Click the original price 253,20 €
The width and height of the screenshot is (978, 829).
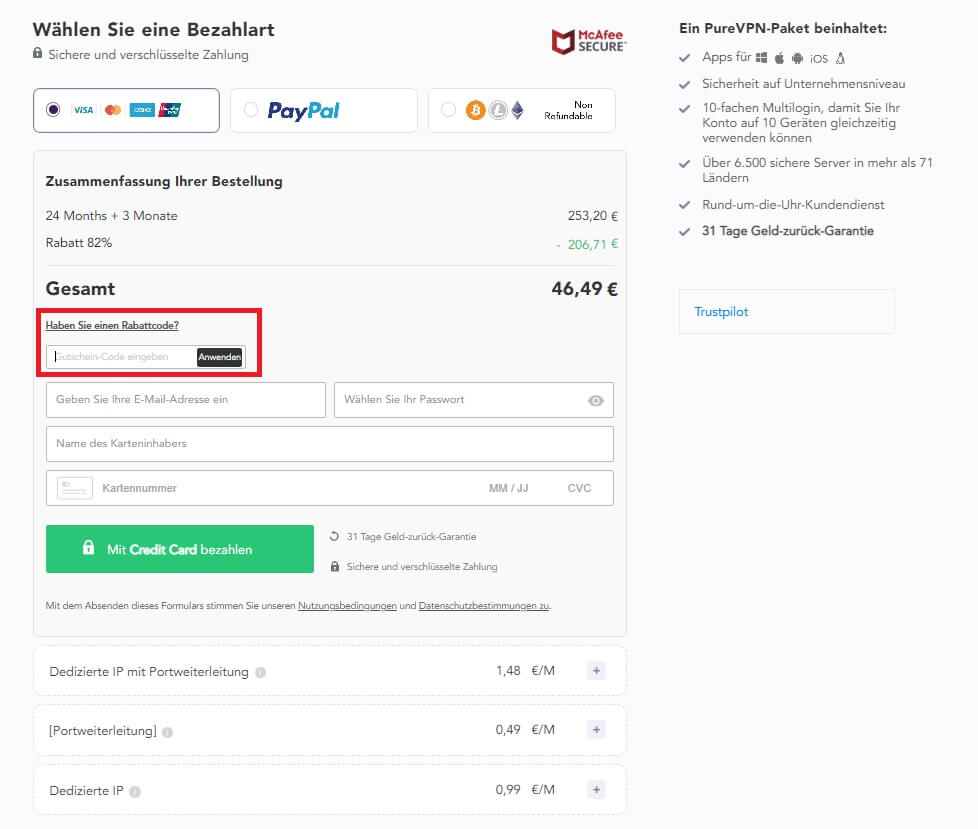593,216
